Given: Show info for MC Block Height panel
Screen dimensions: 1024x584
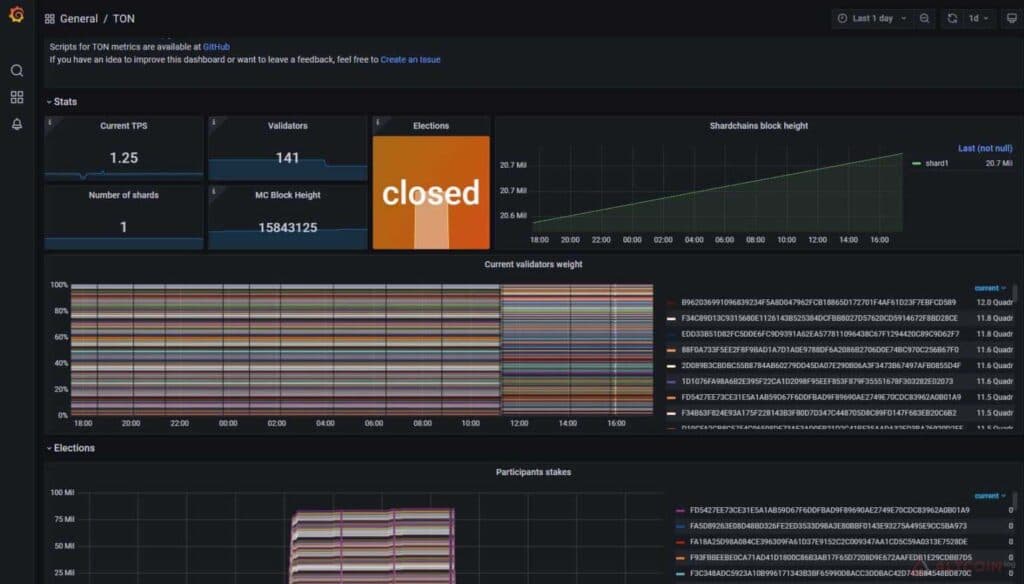Looking at the screenshot, I should coord(214,191).
